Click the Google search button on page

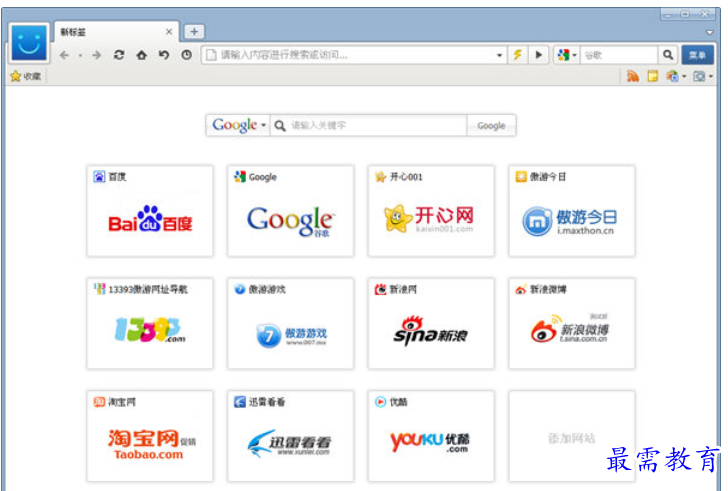tap(491, 125)
